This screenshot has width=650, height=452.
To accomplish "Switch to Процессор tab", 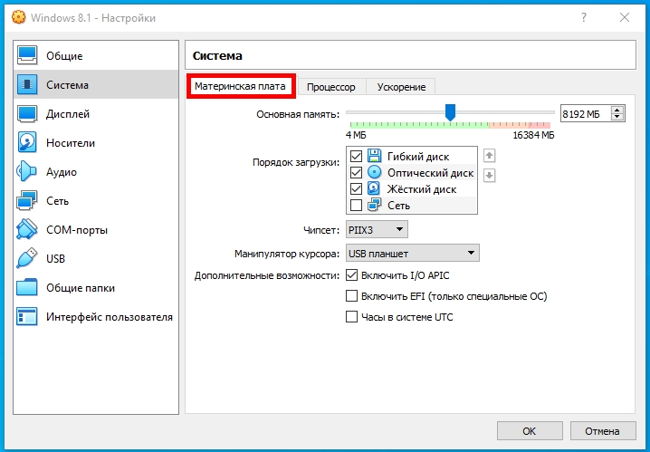I will (331, 87).
